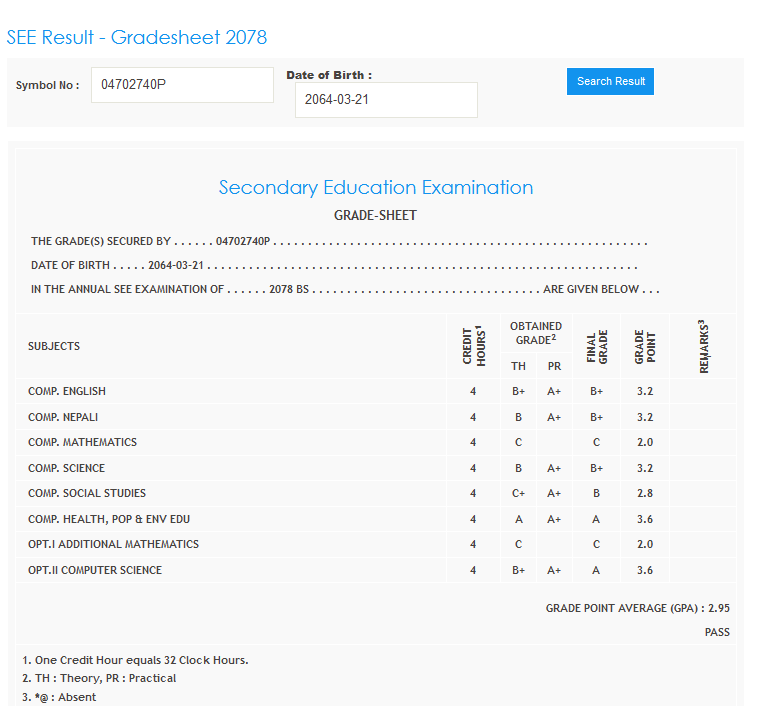Click the COMP. MATHEMATICS subject name
The width and height of the screenshot is (773, 706).
[82, 442]
